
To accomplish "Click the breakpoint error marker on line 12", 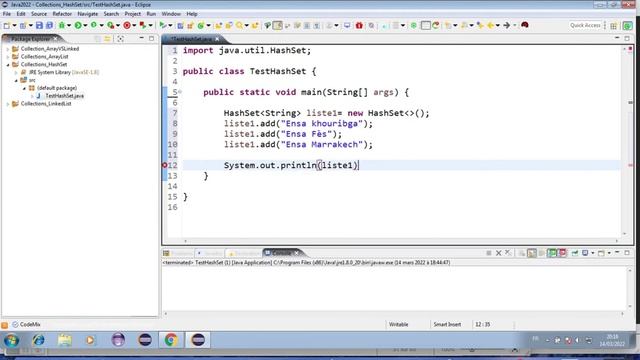I will 164,165.
